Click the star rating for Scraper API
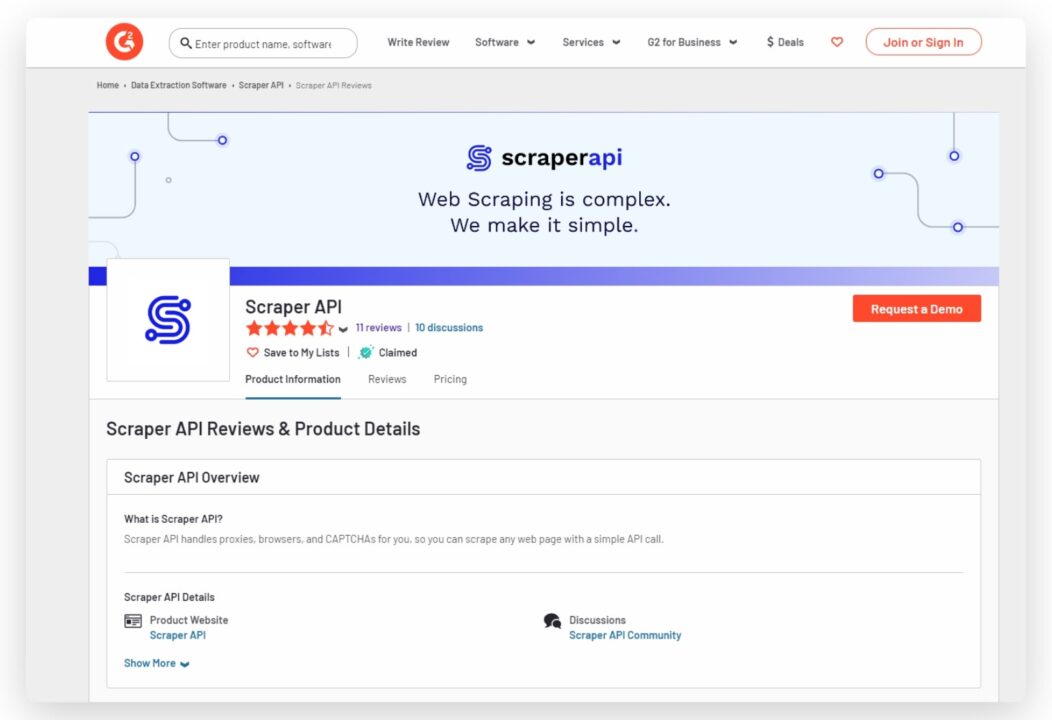 tap(289, 328)
